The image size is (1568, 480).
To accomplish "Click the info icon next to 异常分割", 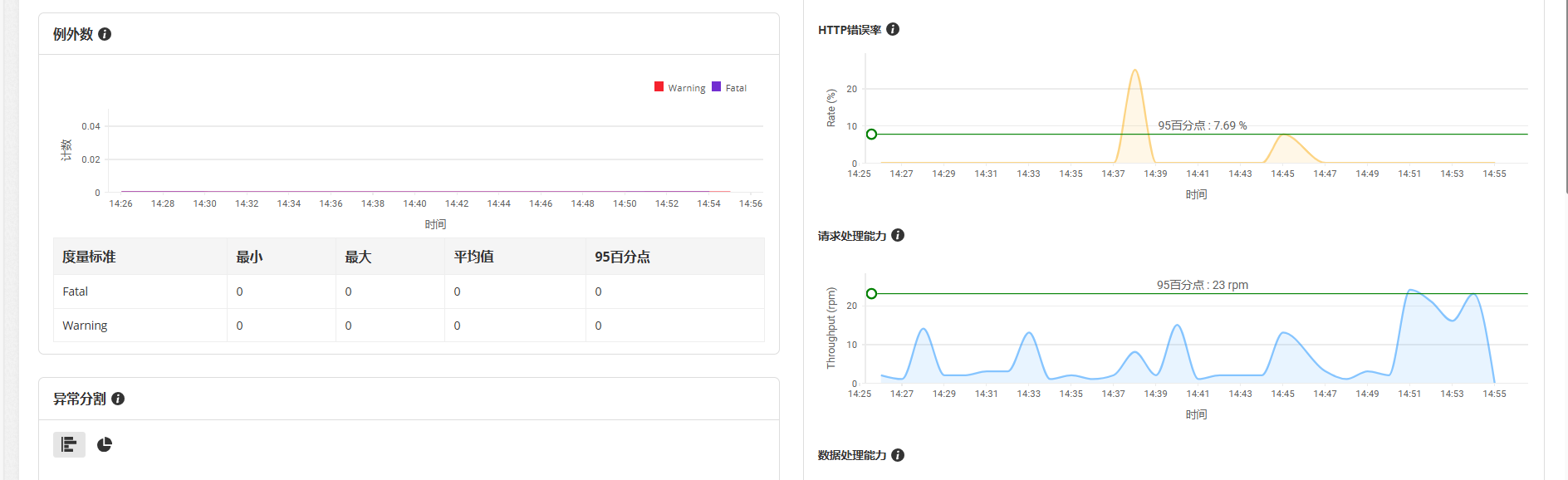I will pos(118,399).
